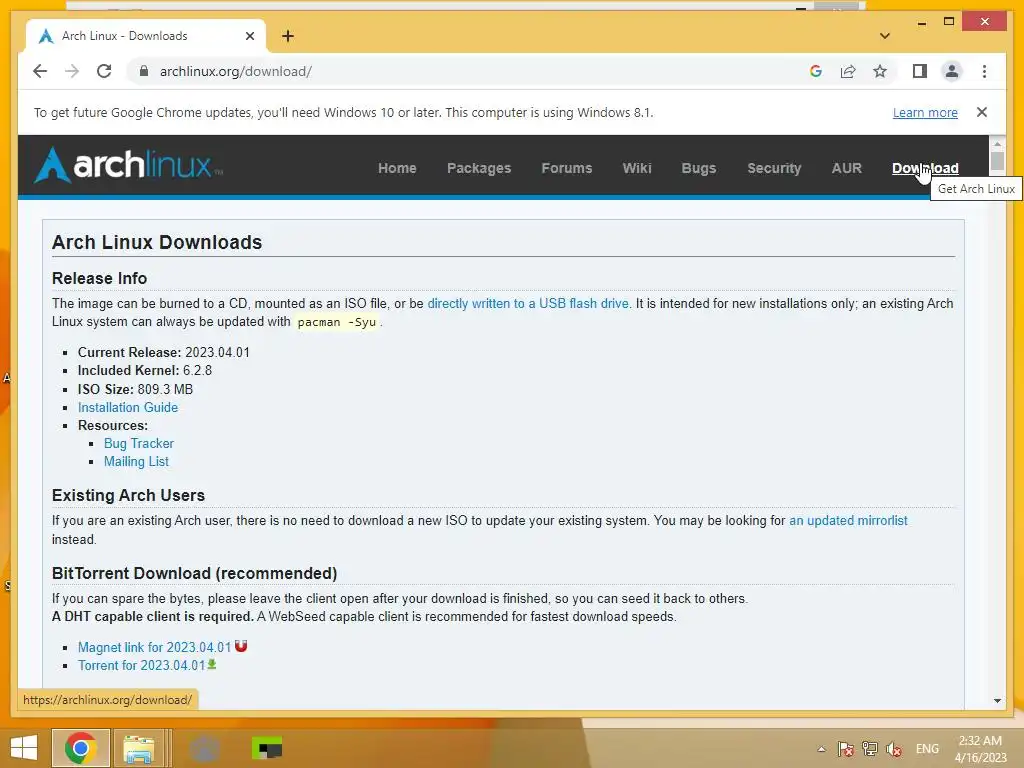Image resolution: width=1024 pixels, height=768 pixels.
Task: Open the Bug Tracker link
Action: point(138,443)
